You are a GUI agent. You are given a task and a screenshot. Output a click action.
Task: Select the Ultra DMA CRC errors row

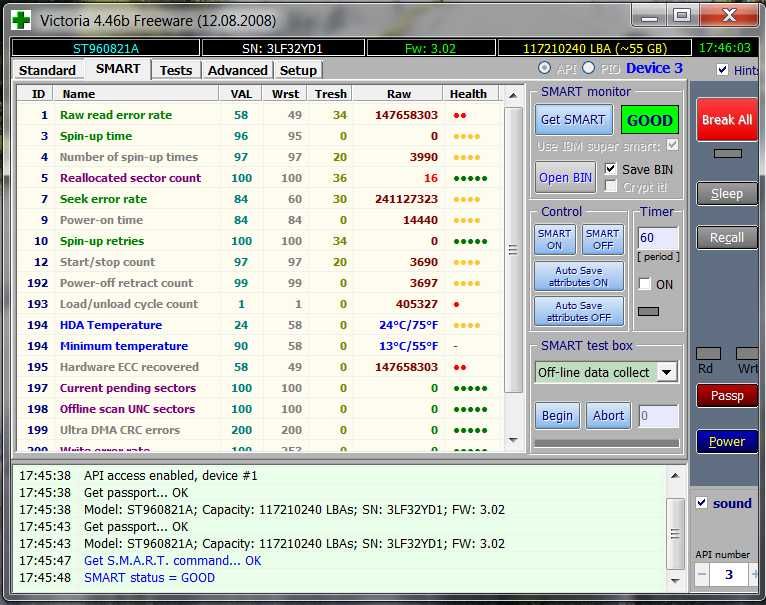[x=259, y=430]
